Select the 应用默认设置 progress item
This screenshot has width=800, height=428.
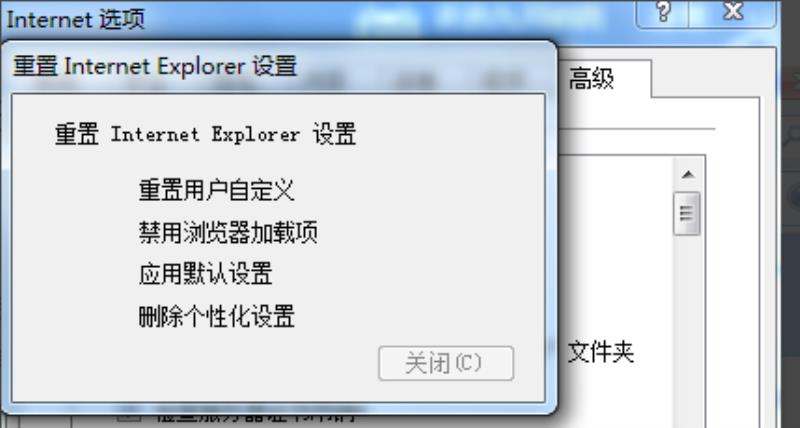pyautogui.click(x=205, y=274)
